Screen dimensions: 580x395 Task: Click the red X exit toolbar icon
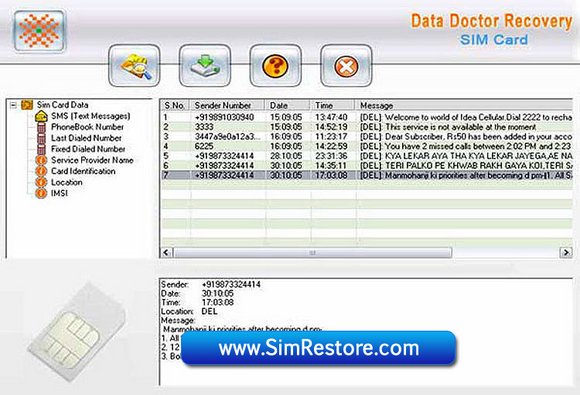click(x=346, y=66)
